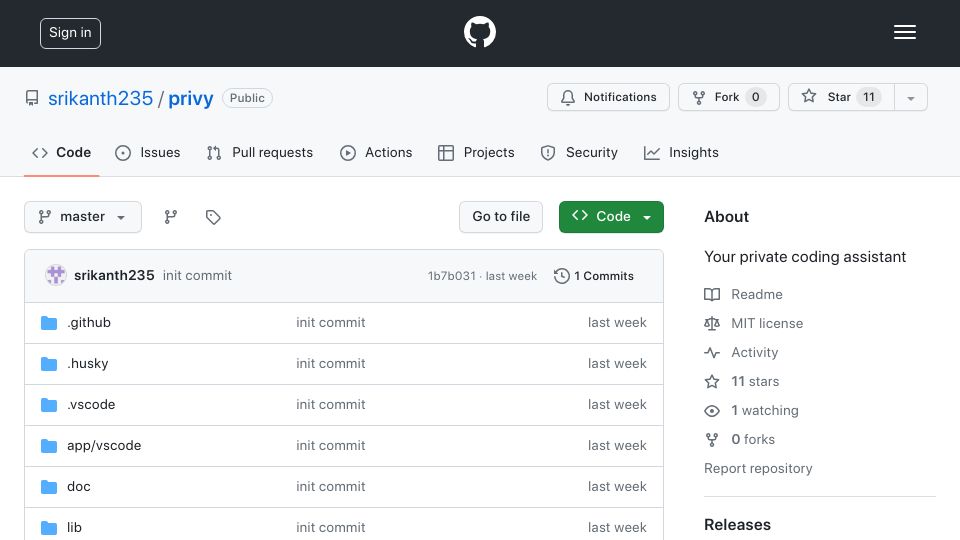This screenshot has width=960, height=540.
Task: Fork the repository
Action: 728,97
